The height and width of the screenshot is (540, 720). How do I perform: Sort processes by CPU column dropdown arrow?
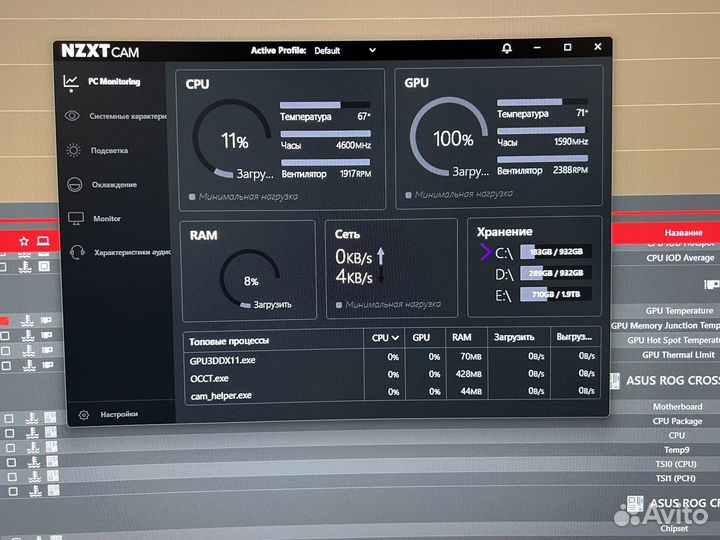(395, 338)
